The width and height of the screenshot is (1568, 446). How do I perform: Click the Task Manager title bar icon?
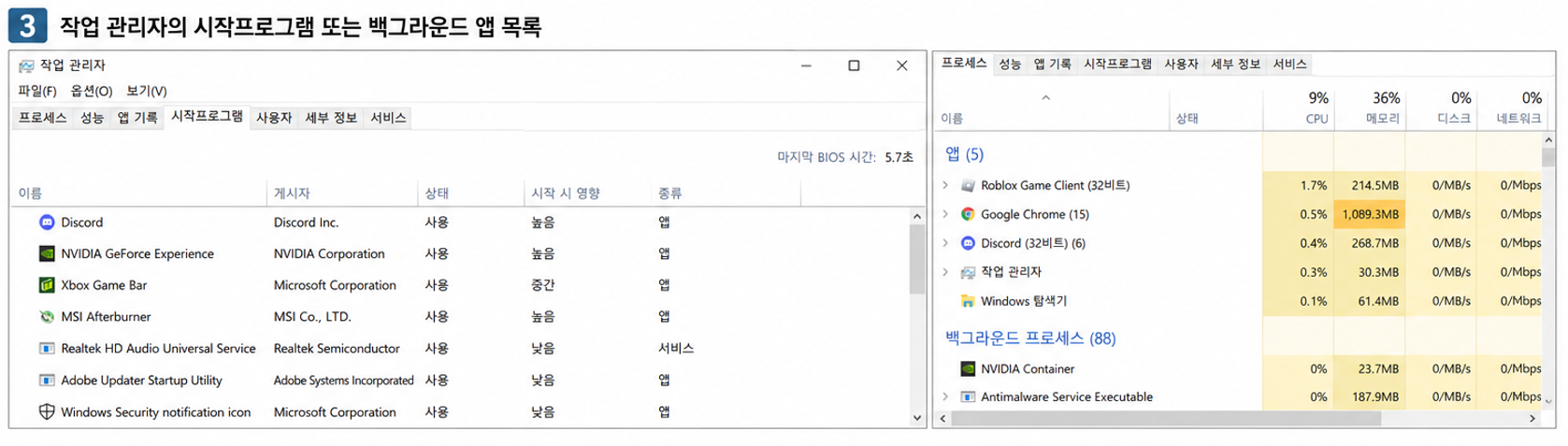coord(26,65)
